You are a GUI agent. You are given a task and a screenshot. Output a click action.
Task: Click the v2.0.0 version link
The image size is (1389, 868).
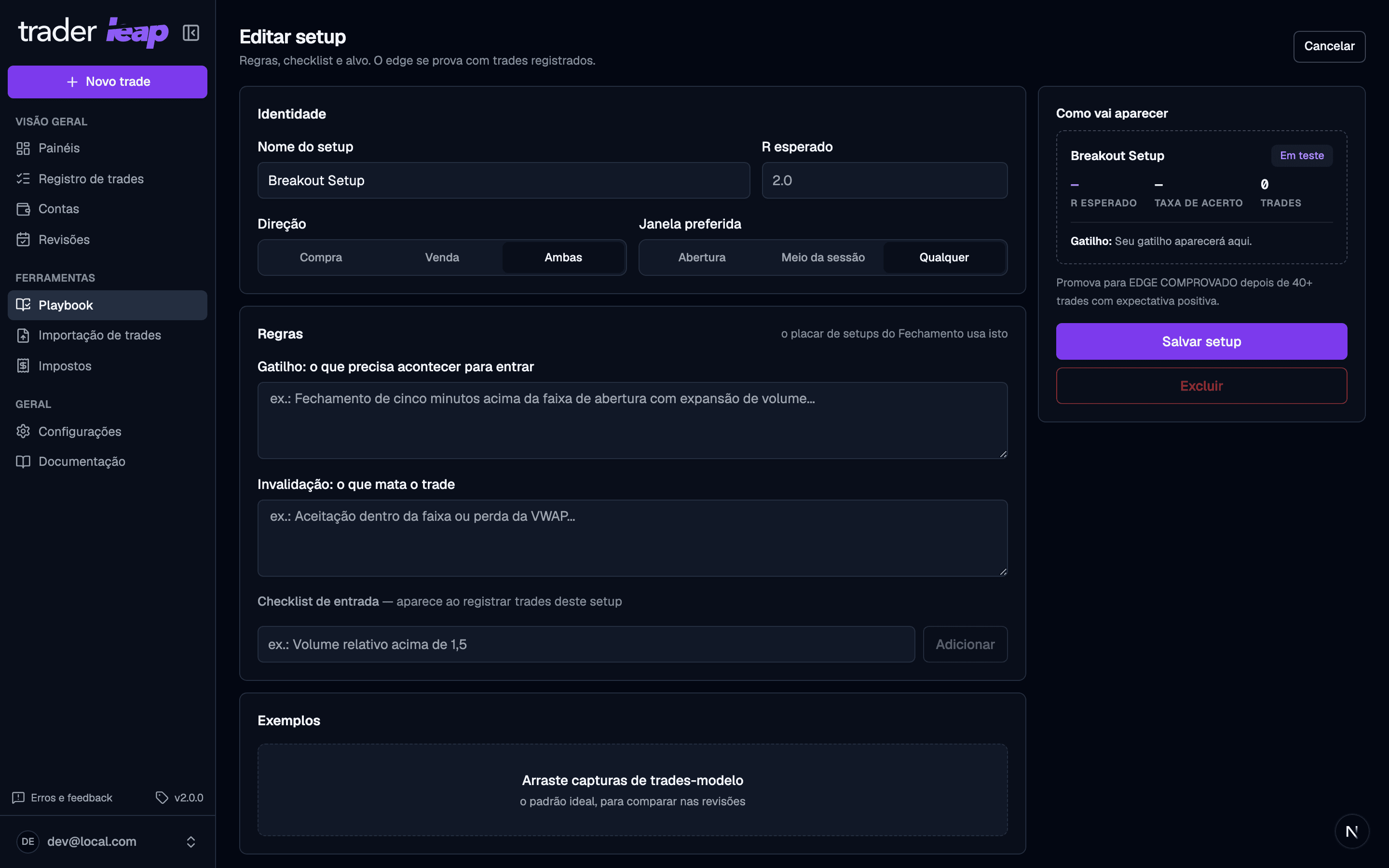(x=179, y=798)
